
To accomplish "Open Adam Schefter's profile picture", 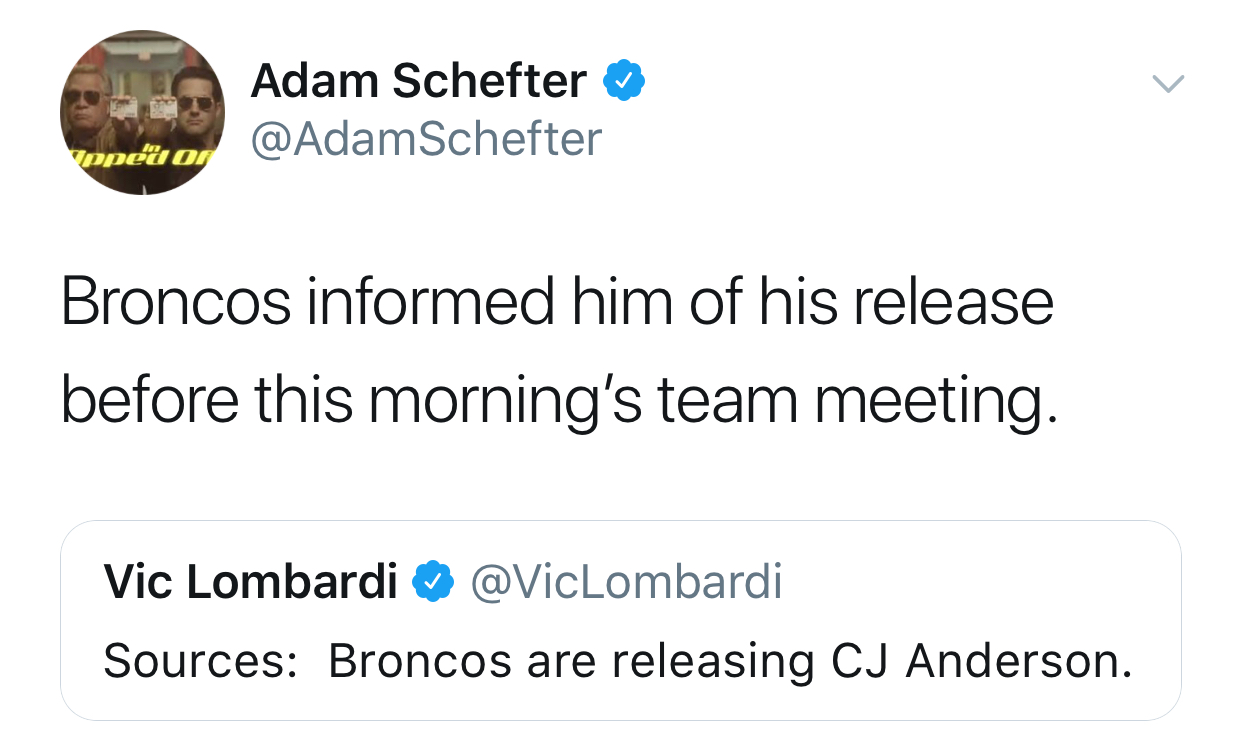I will pyautogui.click(x=142, y=112).
